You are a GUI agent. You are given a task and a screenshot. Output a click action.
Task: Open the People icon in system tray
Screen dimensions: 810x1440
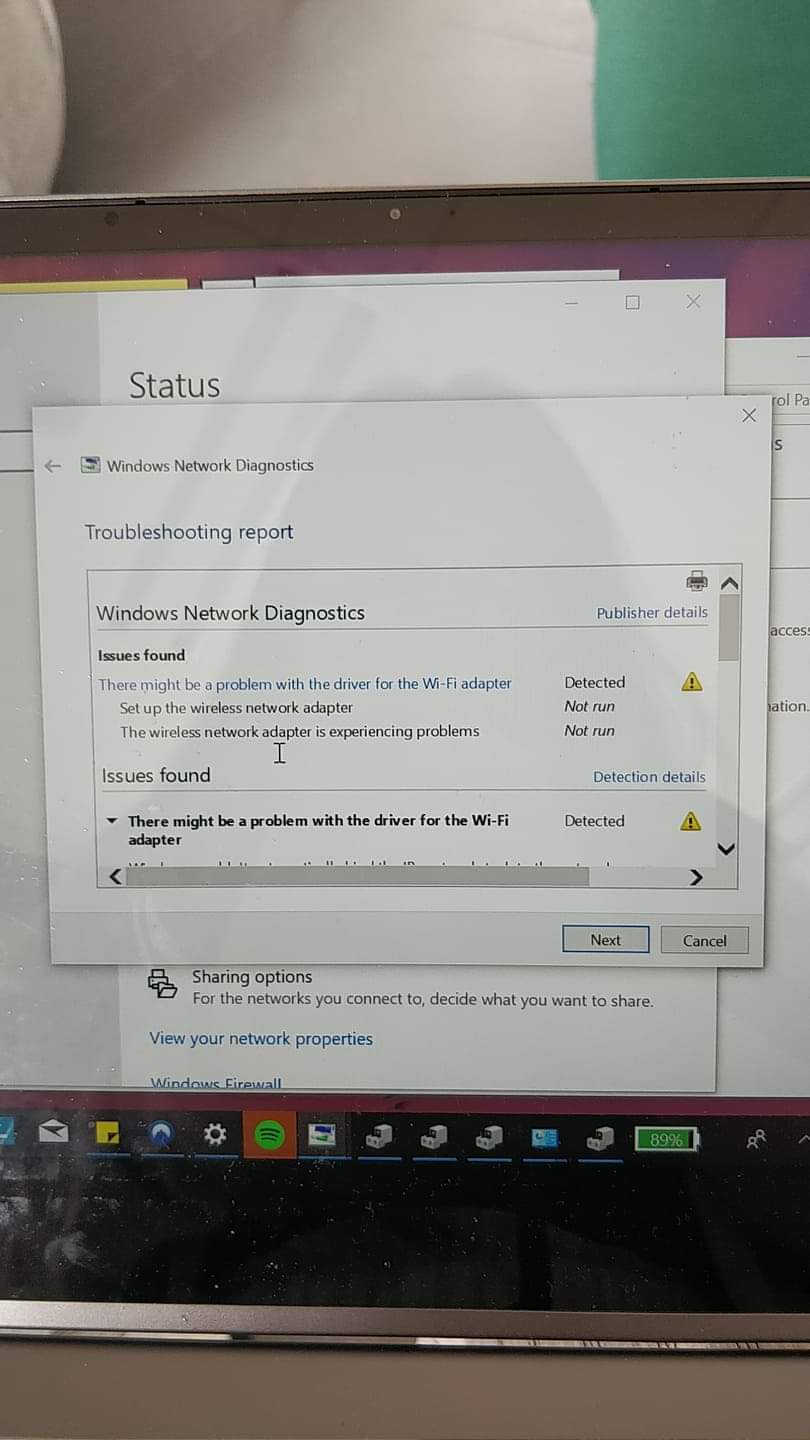click(756, 1138)
